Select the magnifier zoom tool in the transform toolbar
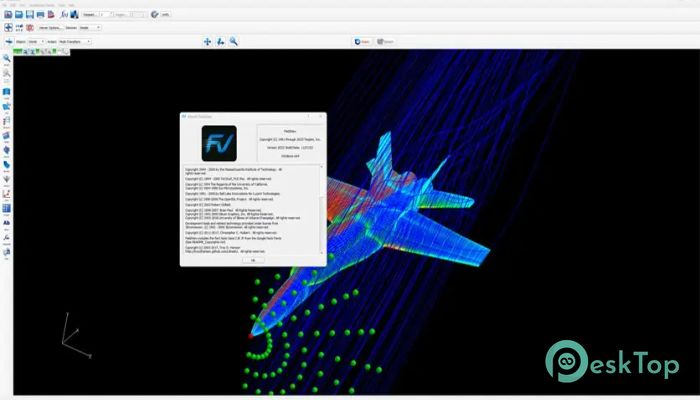Screen dimensions: 700x400 click(233, 42)
